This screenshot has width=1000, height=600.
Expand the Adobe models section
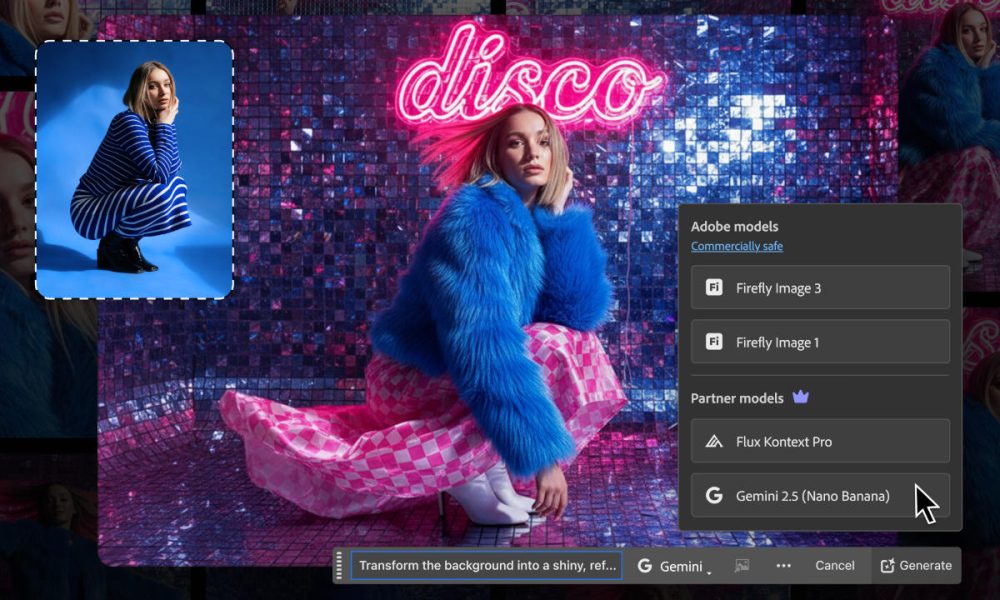pyautogui.click(x=735, y=226)
